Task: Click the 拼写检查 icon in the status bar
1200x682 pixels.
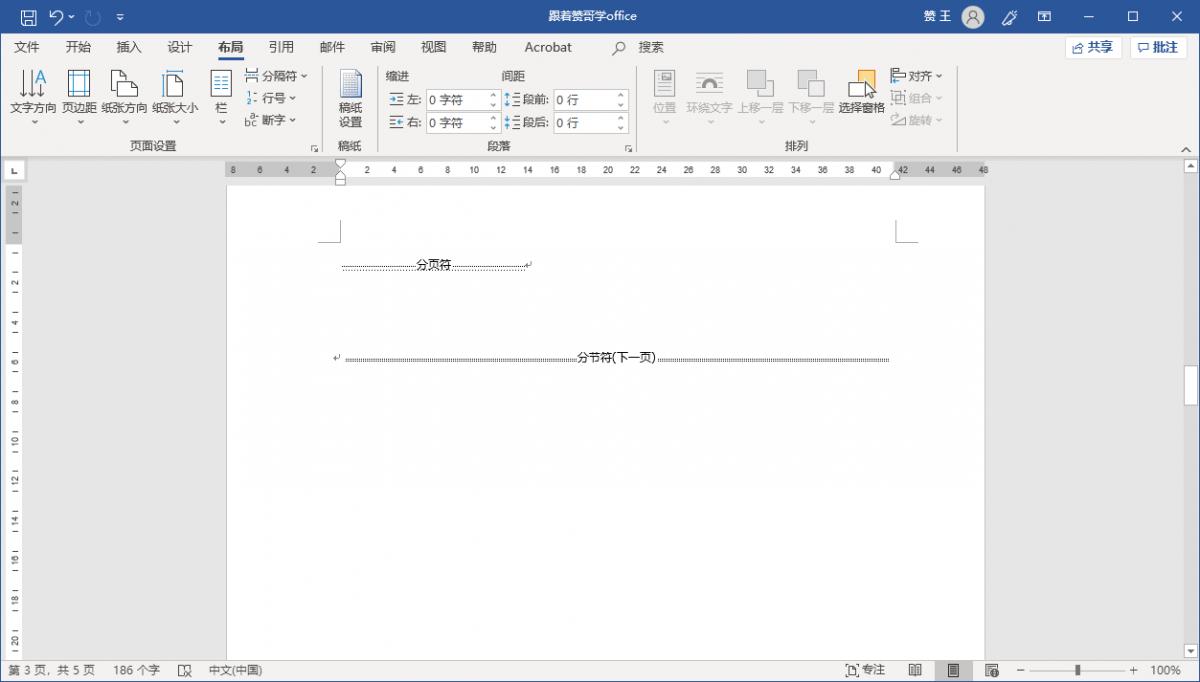Action: point(184,670)
